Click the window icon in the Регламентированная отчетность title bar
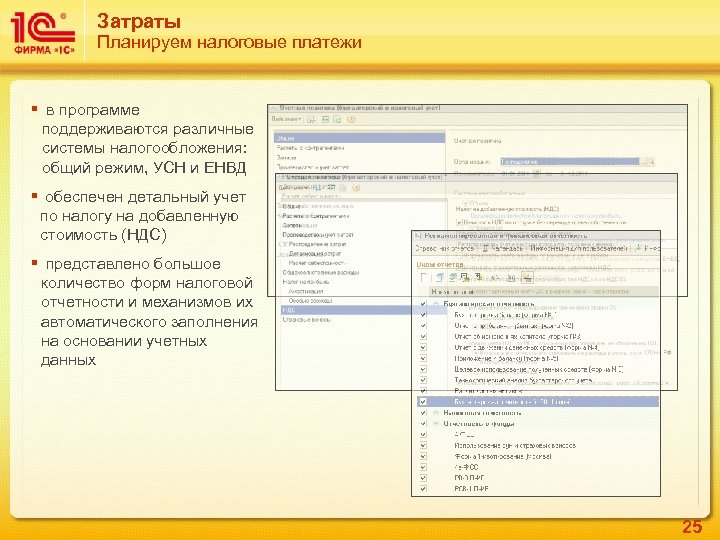 coord(418,236)
